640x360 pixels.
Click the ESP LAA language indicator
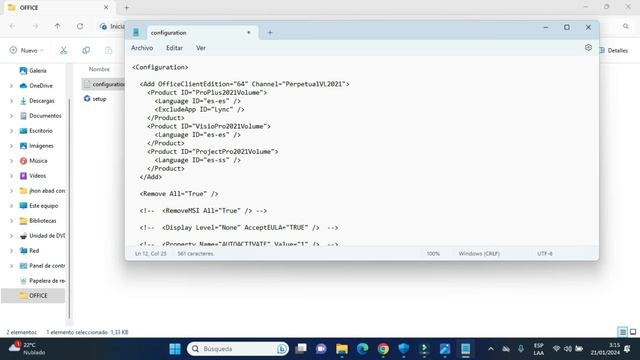click(539, 349)
